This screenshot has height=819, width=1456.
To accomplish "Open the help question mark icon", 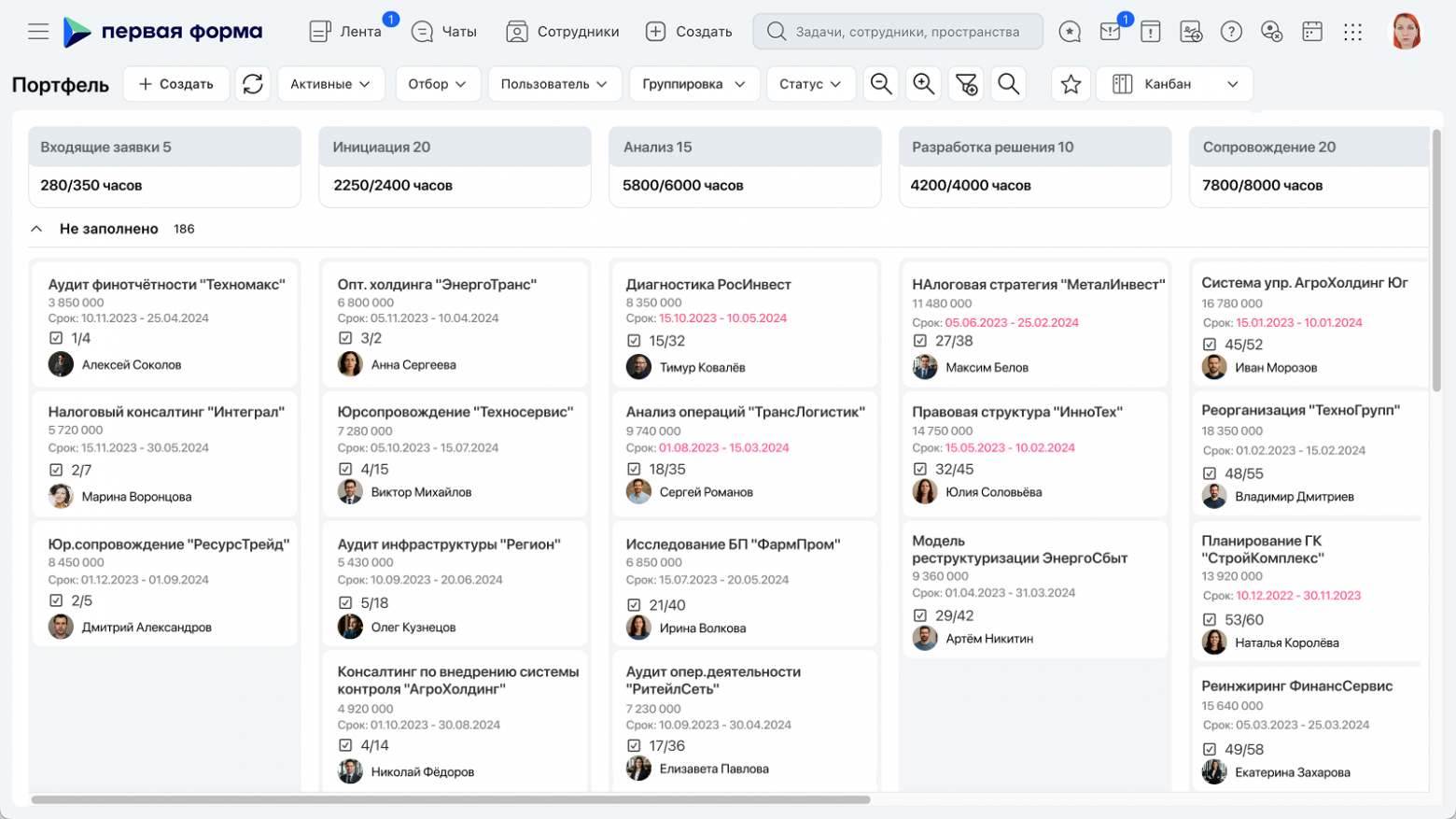I will coord(1231,32).
